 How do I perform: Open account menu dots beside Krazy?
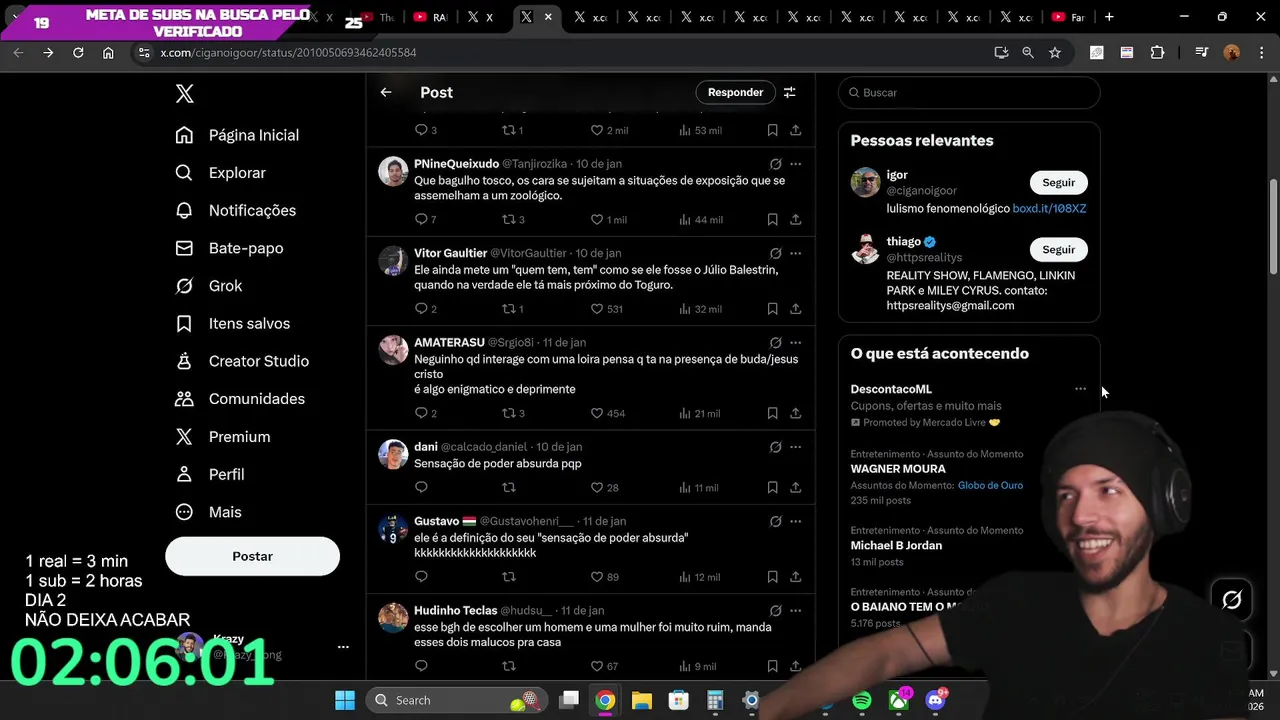(343, 647)
